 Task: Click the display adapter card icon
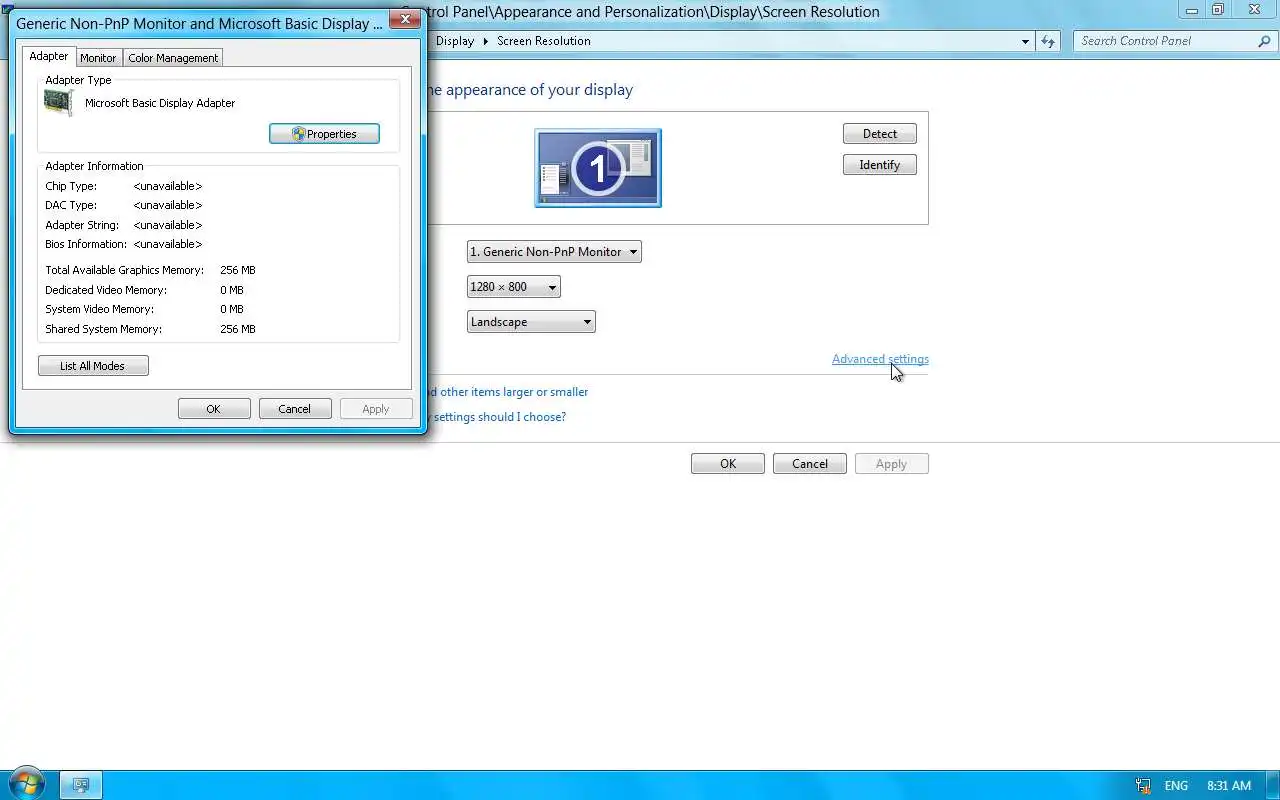58,103
